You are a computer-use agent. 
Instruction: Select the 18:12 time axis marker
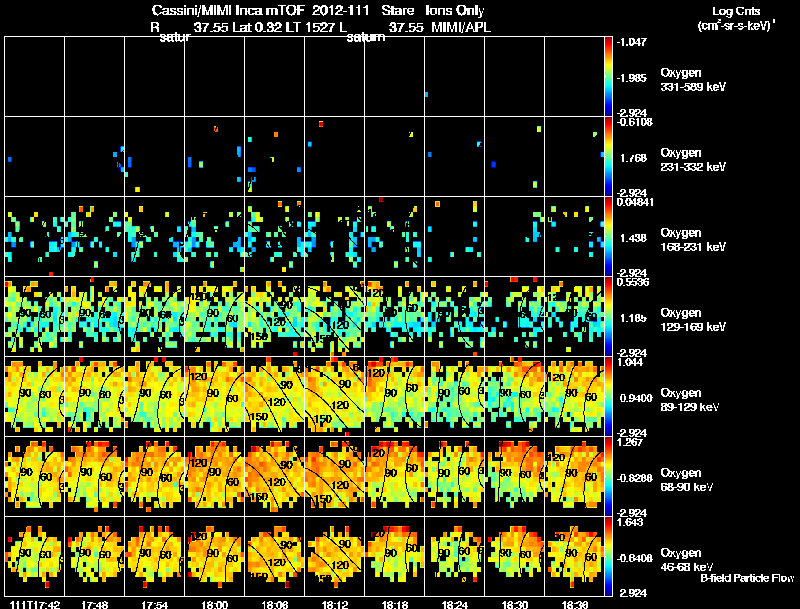click(335, 605)
